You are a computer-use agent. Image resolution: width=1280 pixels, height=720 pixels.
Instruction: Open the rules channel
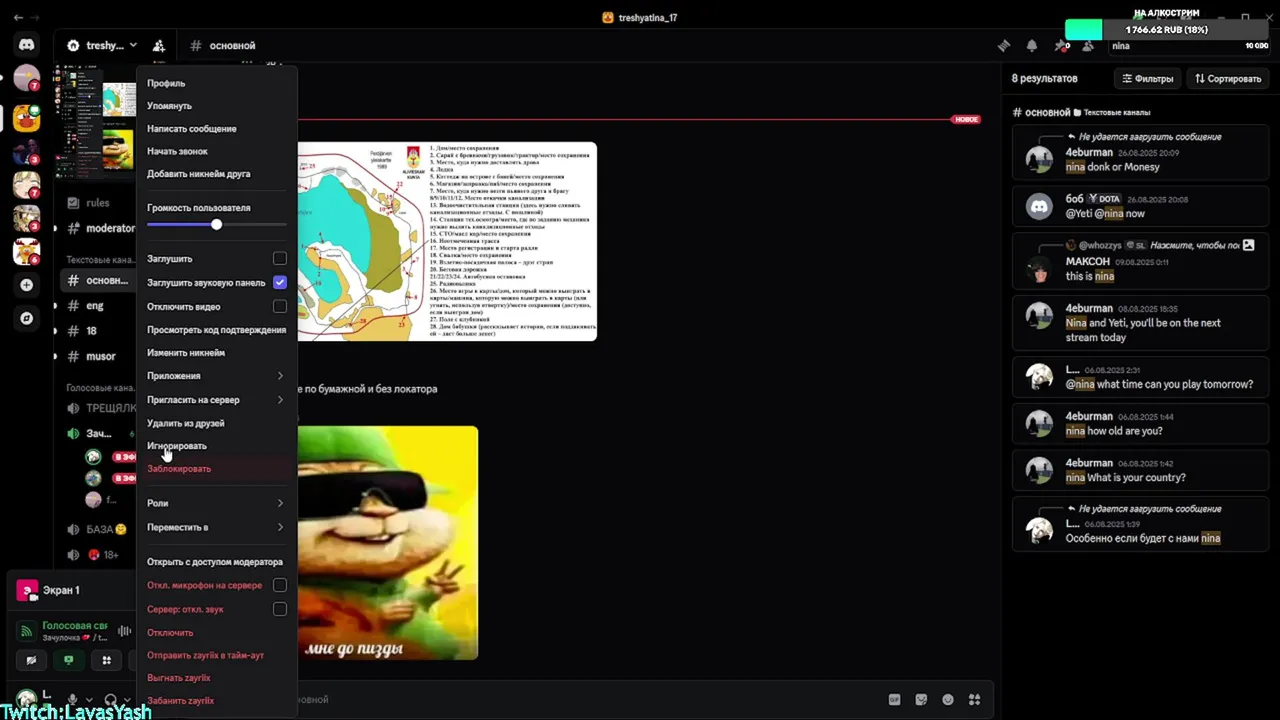(97, 203)
